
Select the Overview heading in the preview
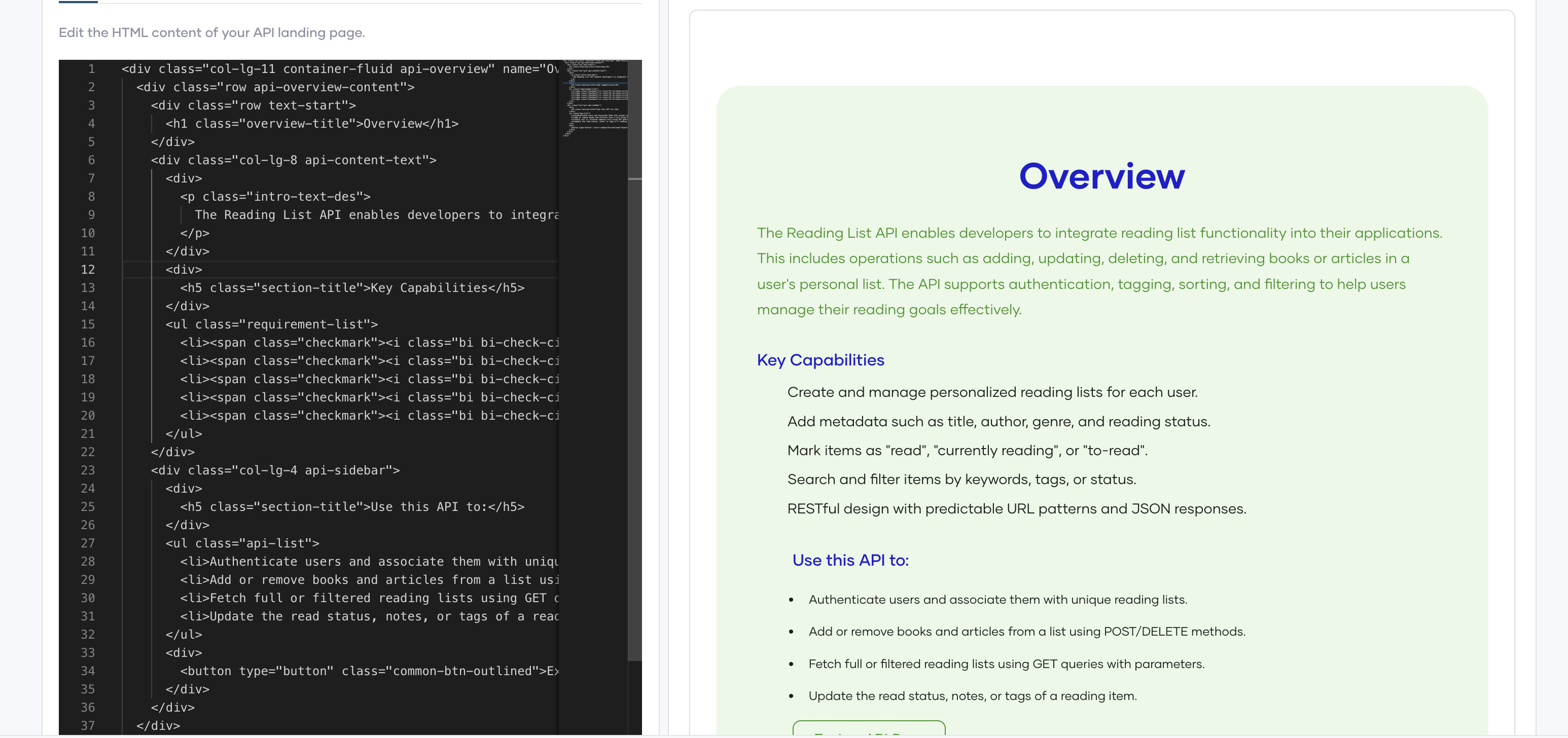(x=1102, y=177)
